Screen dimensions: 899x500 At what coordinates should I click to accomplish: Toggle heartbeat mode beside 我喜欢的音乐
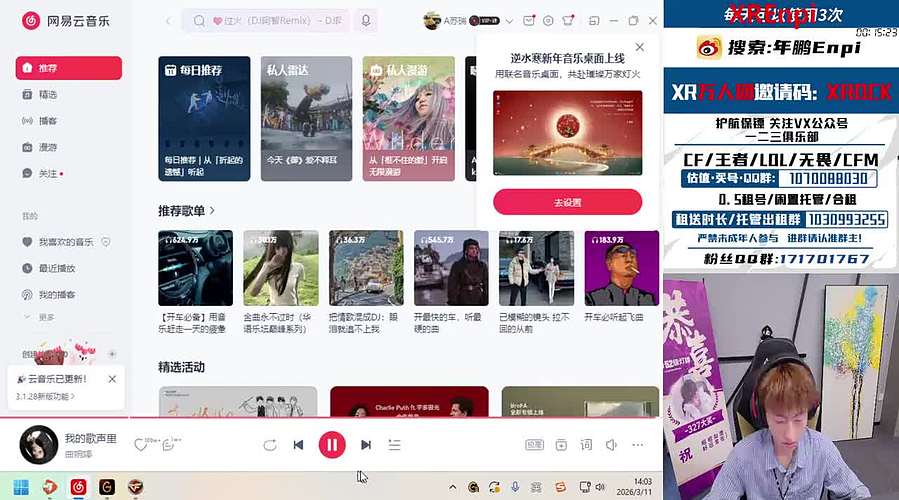pyautogui.click(x=106, y=242)
